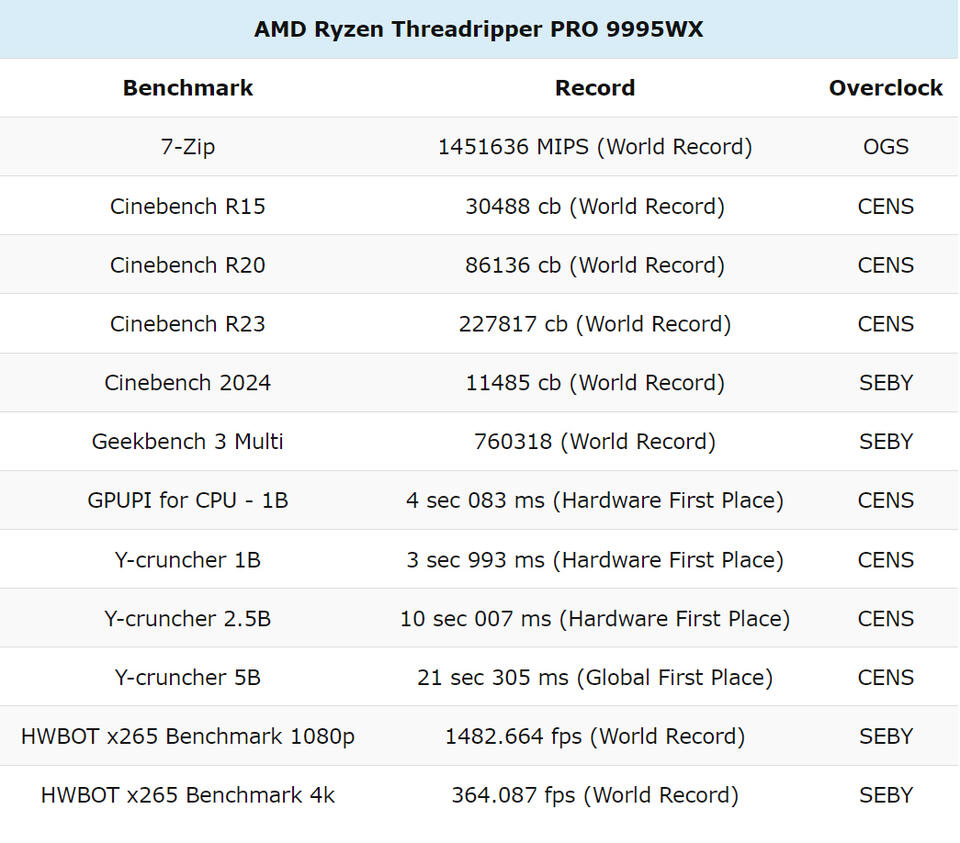Click the Y-cruncher 2.5B cell
The height and width of the screenshot is (843, 960).
(188, 618)
